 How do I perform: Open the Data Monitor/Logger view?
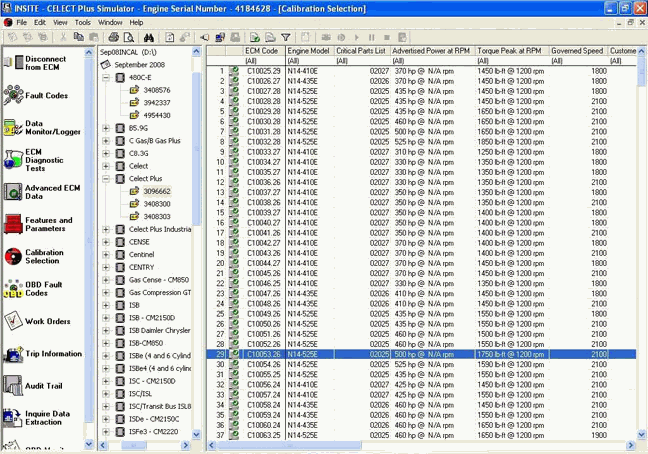pos(41,128)
